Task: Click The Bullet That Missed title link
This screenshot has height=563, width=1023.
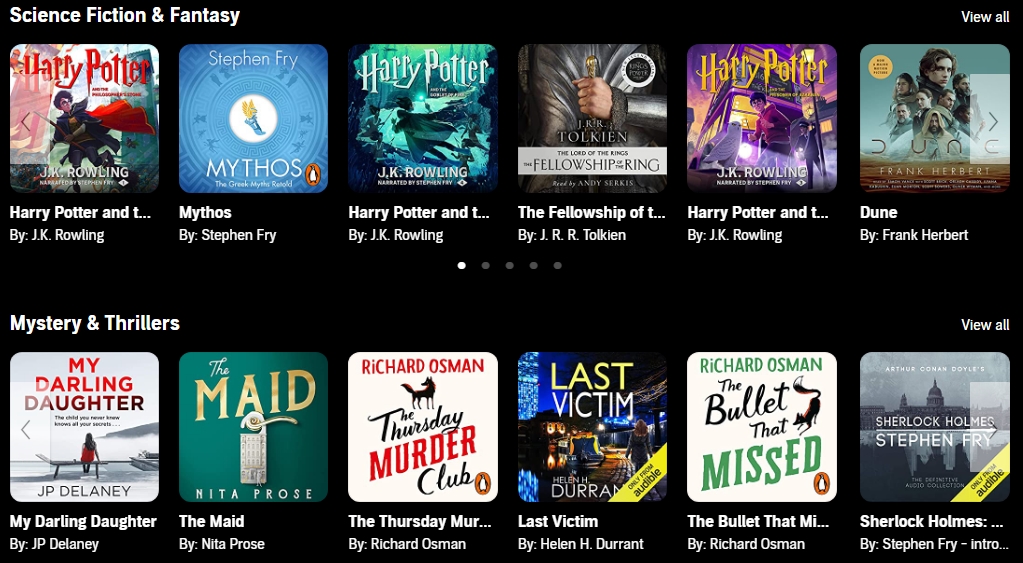Action: [758, 521]
